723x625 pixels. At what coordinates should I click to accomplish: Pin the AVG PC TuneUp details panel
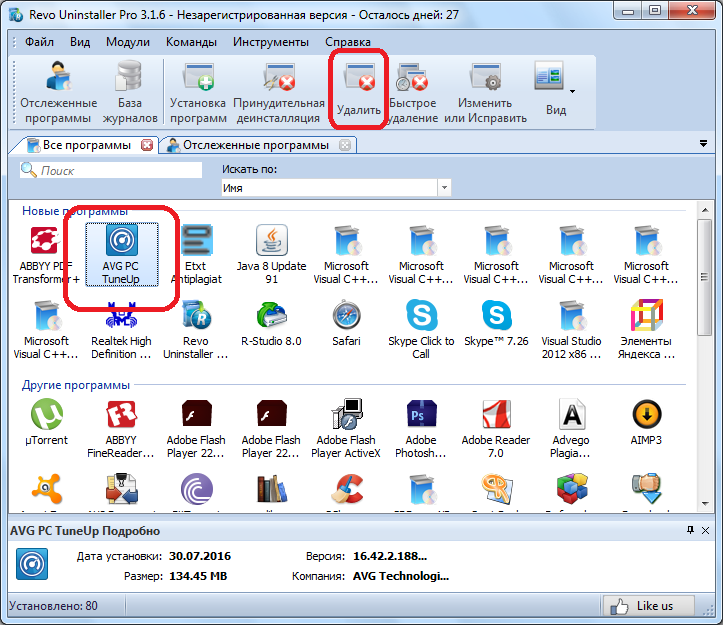tap(690, 530)
